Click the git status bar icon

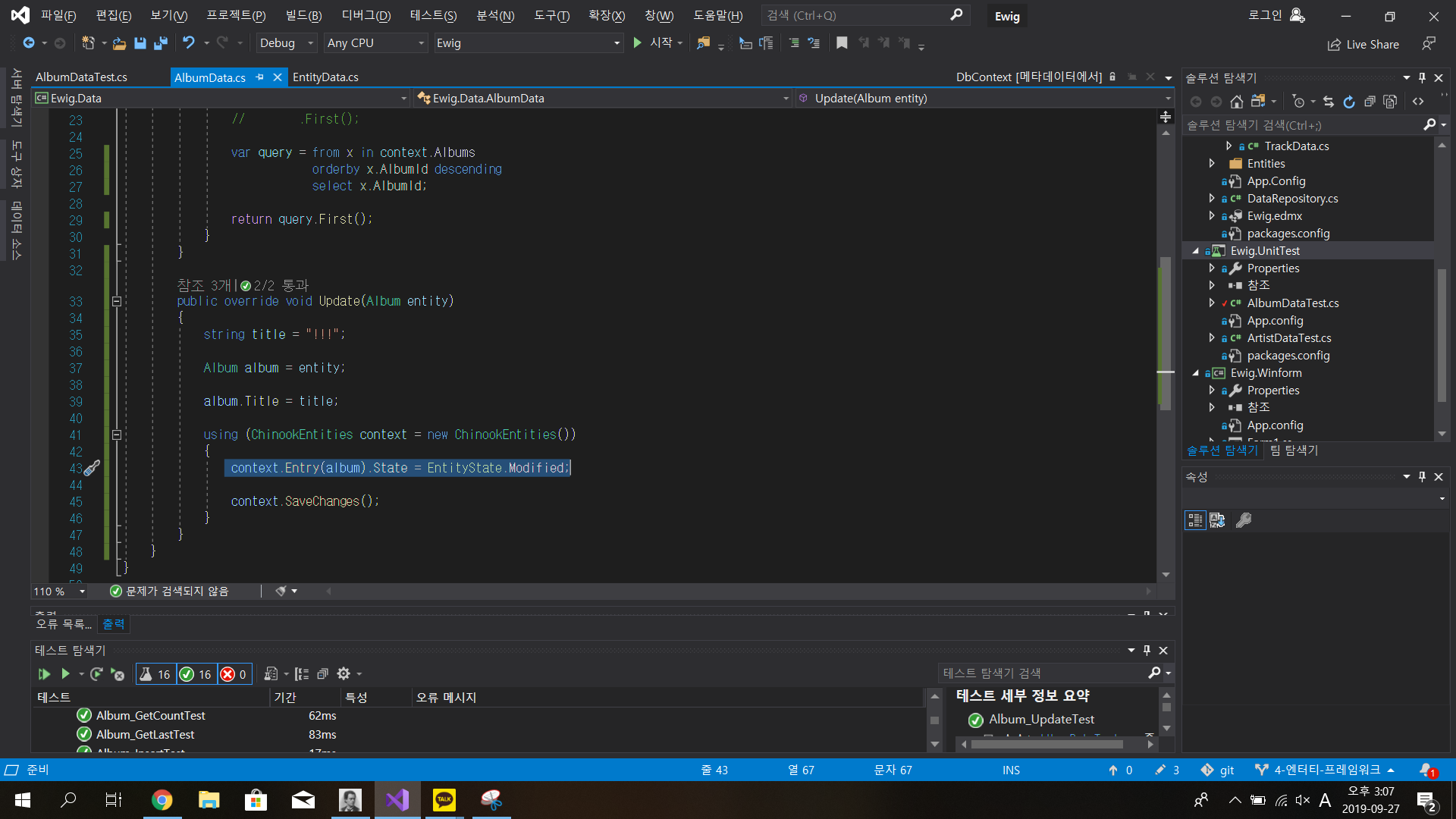1217,770
